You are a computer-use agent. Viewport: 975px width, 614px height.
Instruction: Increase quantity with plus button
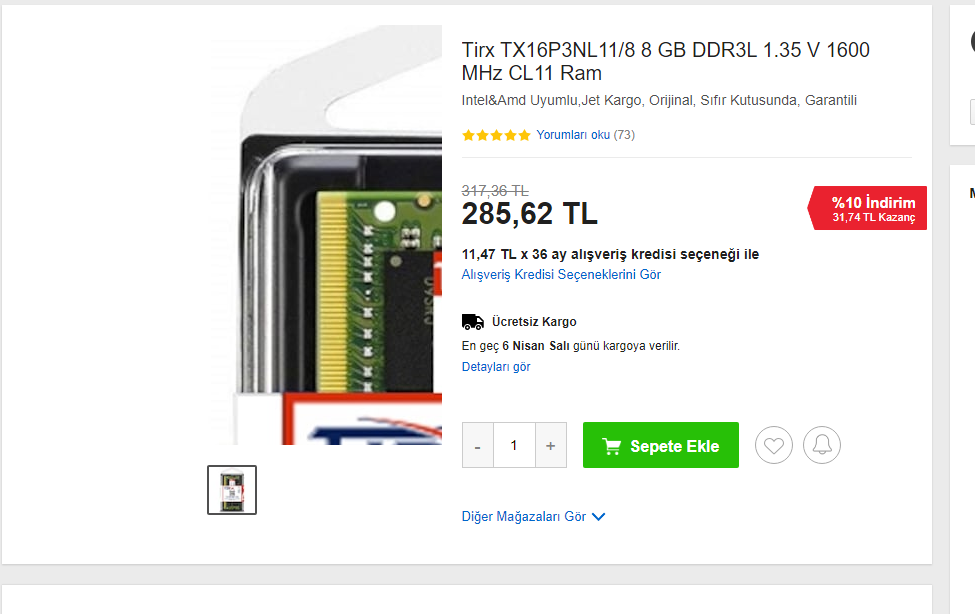click(x=550, y=445)
